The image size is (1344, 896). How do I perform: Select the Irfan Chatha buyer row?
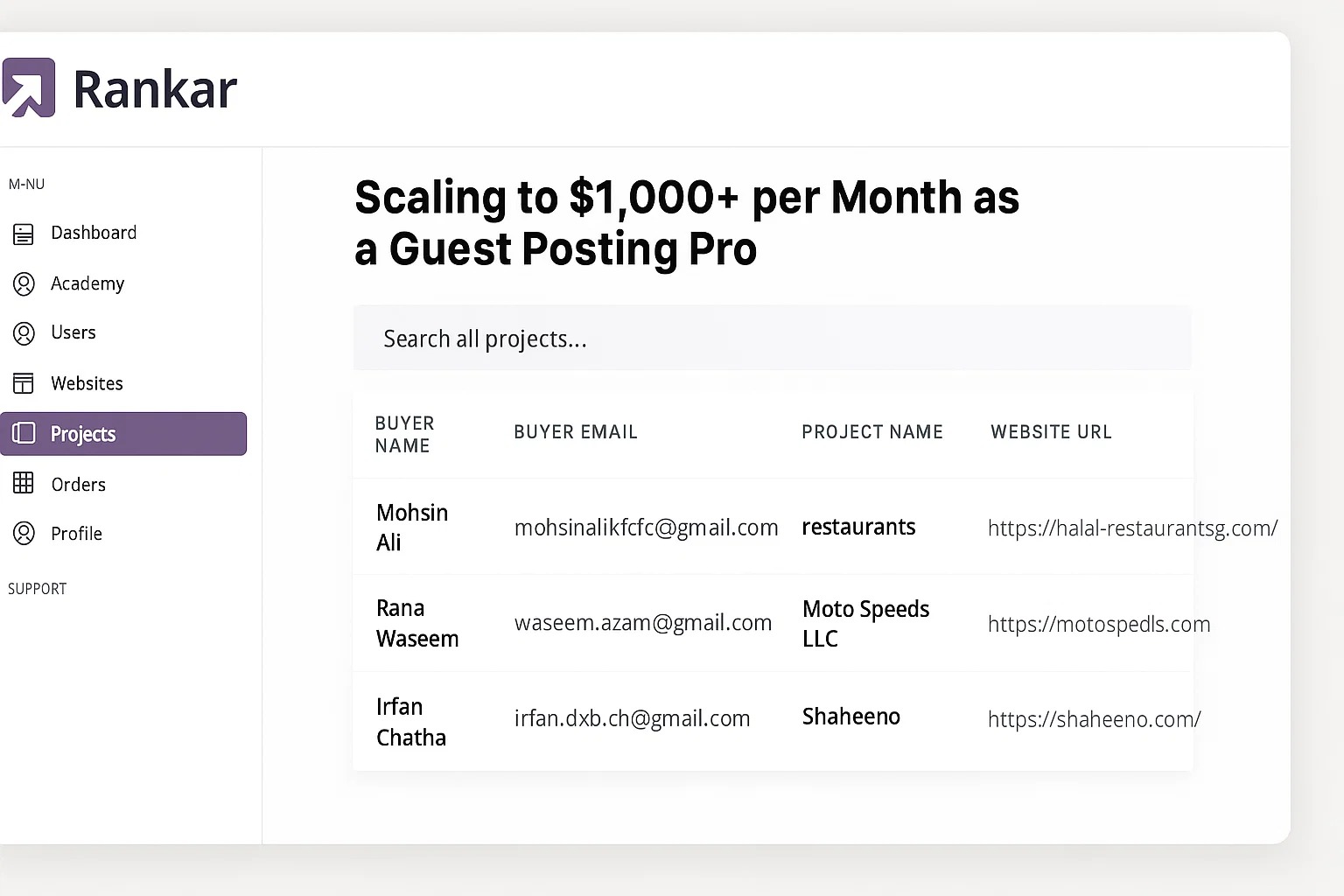[x=411, y=722]
